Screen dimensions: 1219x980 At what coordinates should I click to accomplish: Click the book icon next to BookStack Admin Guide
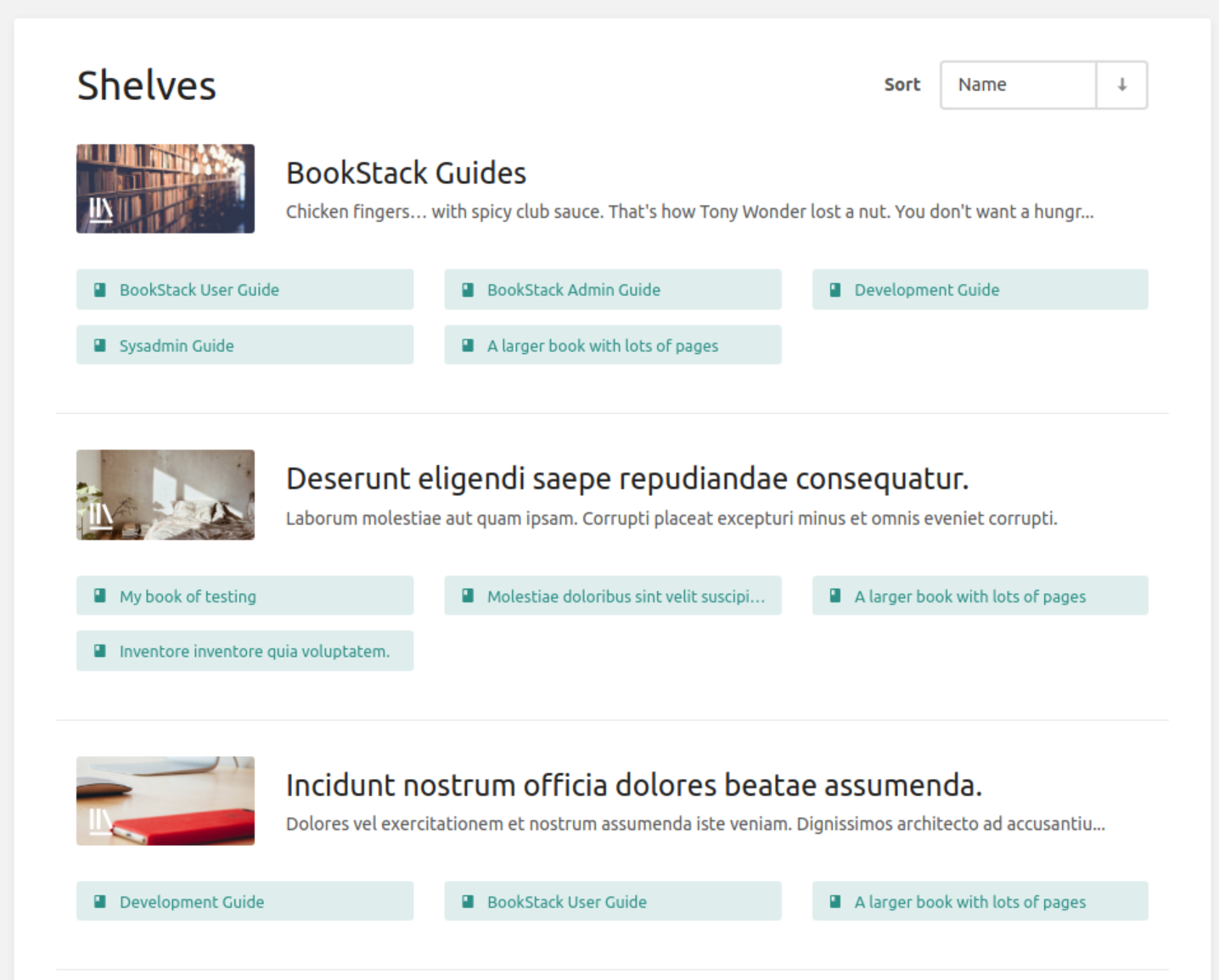coord(468,289)
